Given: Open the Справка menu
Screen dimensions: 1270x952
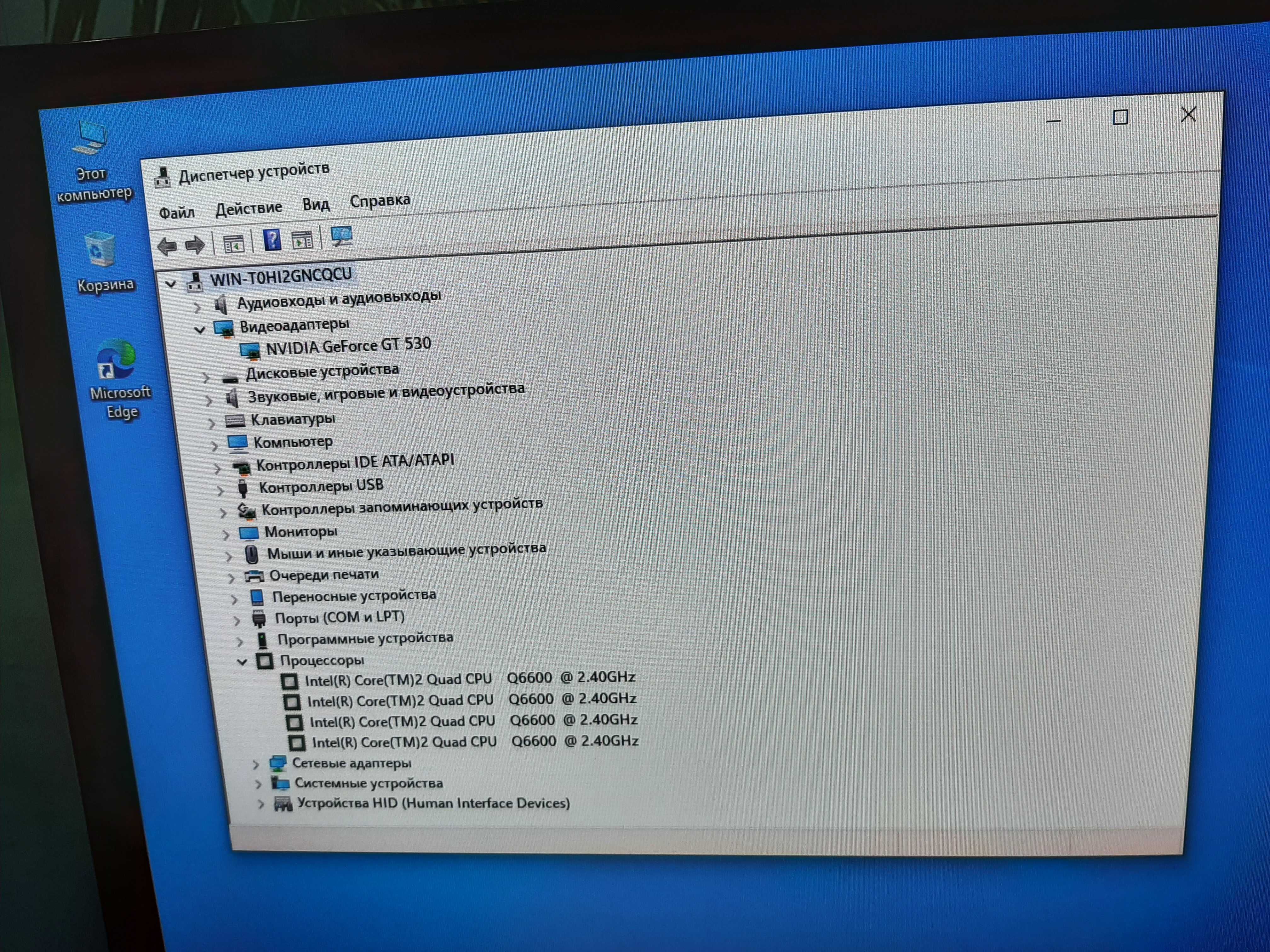Looking at the screenshot, I should coord(380,201).
